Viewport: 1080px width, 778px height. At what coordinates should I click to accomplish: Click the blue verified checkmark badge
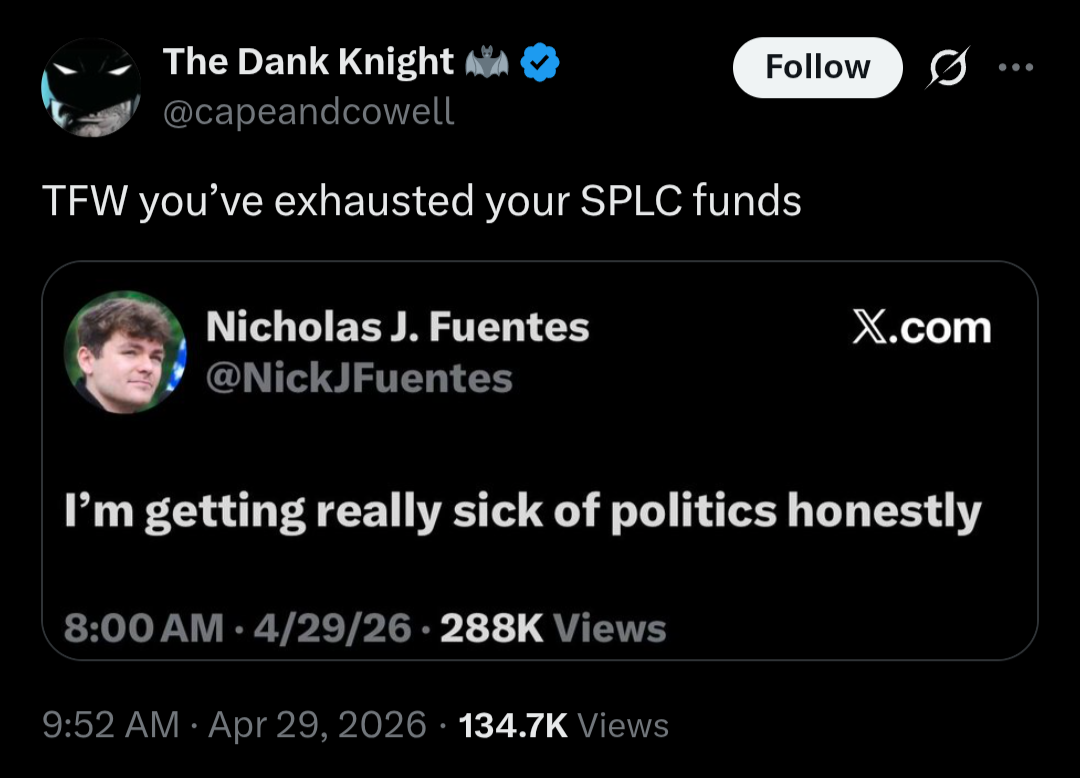539,62
